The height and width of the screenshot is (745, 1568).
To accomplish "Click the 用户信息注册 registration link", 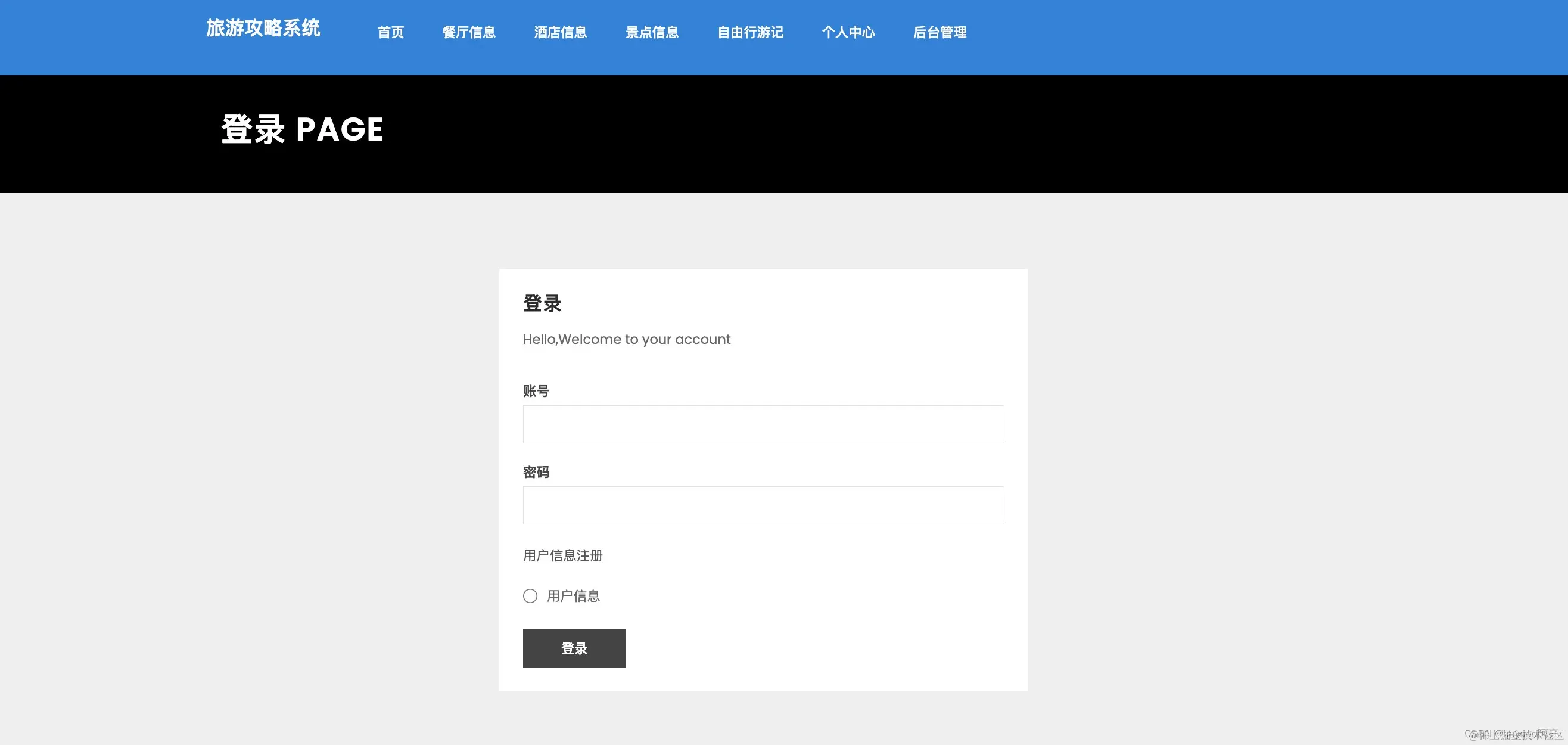I will point(562,555).
